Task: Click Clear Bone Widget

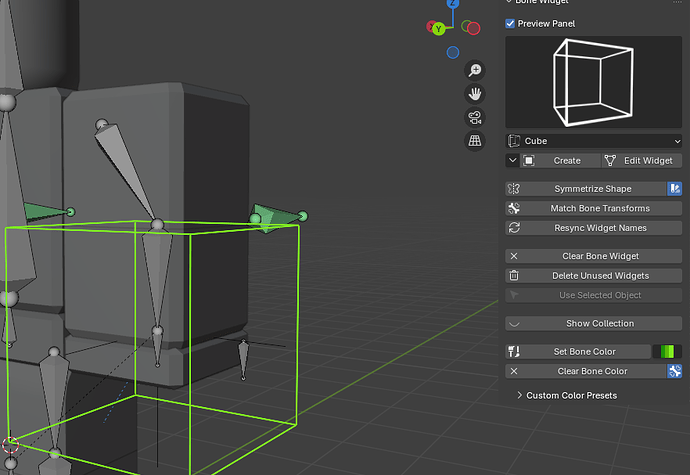Action: pyautogui.click(x=594, y=256)
